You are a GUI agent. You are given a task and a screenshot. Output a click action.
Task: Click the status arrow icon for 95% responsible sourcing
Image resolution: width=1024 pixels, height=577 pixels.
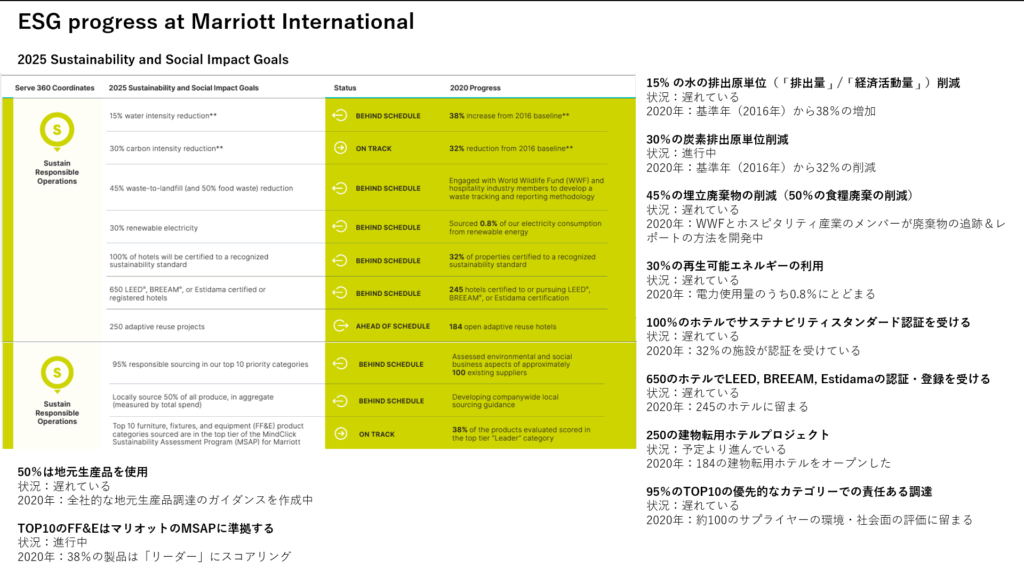pyautogui.click(x=340, y=364)
